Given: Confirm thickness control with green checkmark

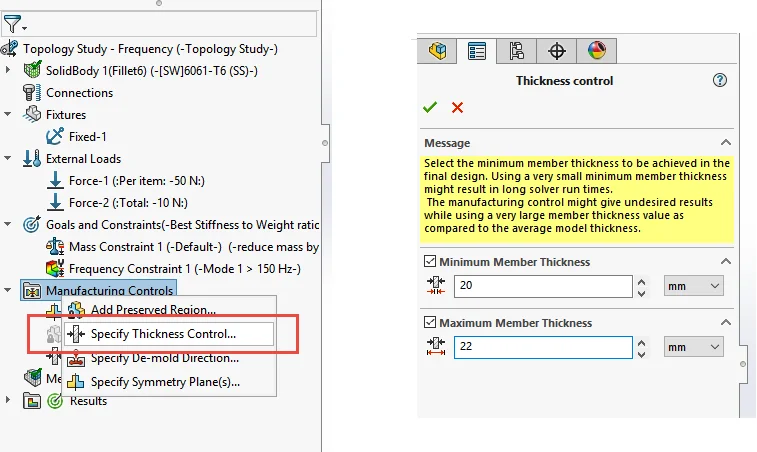Looking at the screenshot, I should (x=430, y=107).
